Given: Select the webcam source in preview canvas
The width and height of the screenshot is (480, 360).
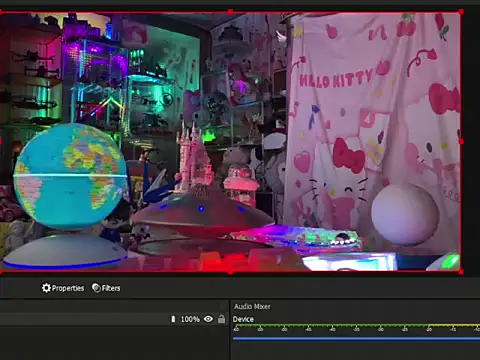Looking at the screenshot, I should [x=230, y=142].
